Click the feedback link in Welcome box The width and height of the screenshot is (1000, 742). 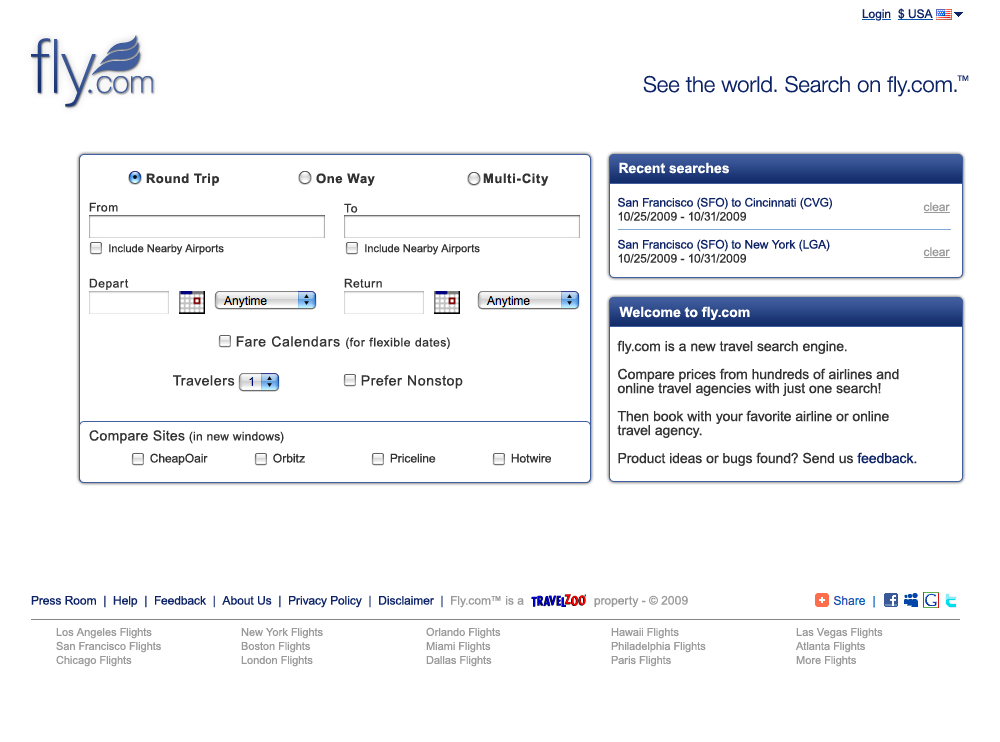[x=885, y=459]
